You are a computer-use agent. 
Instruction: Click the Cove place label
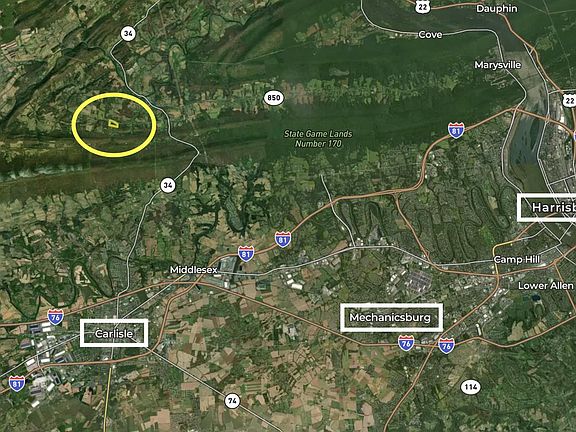click(430, 35)
